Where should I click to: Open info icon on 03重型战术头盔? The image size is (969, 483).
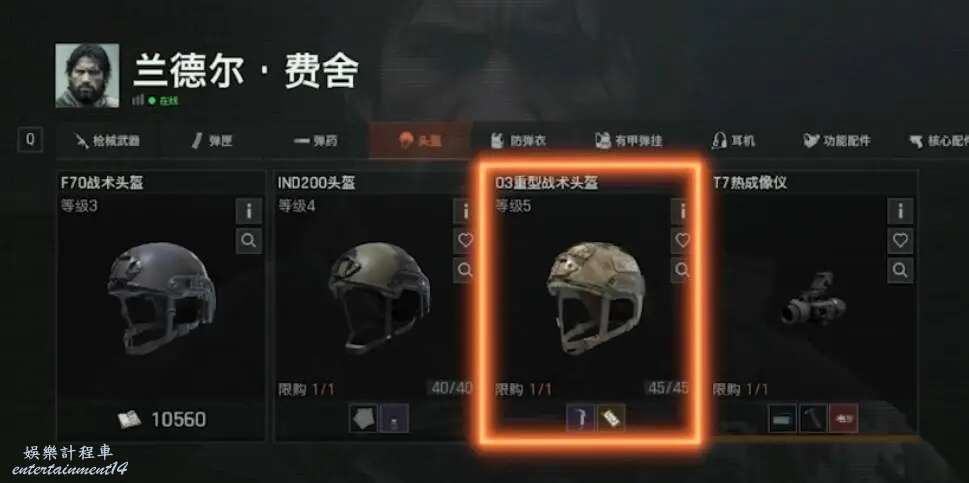coord(681,211)
